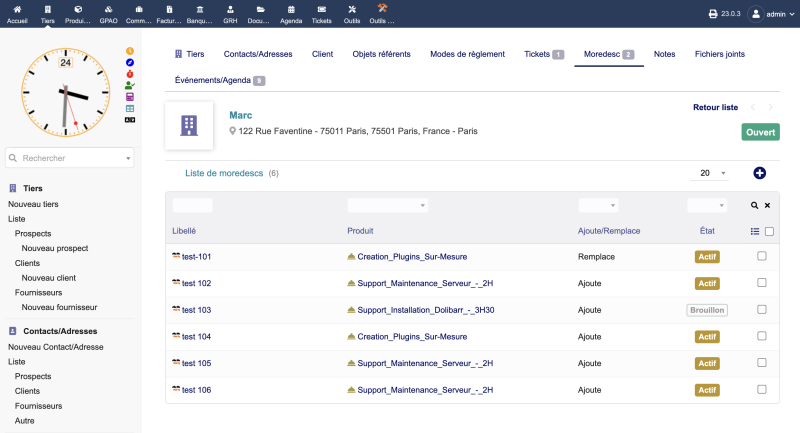Switch to the Client tab
This screenshot has height=433, width=800.
322,54
